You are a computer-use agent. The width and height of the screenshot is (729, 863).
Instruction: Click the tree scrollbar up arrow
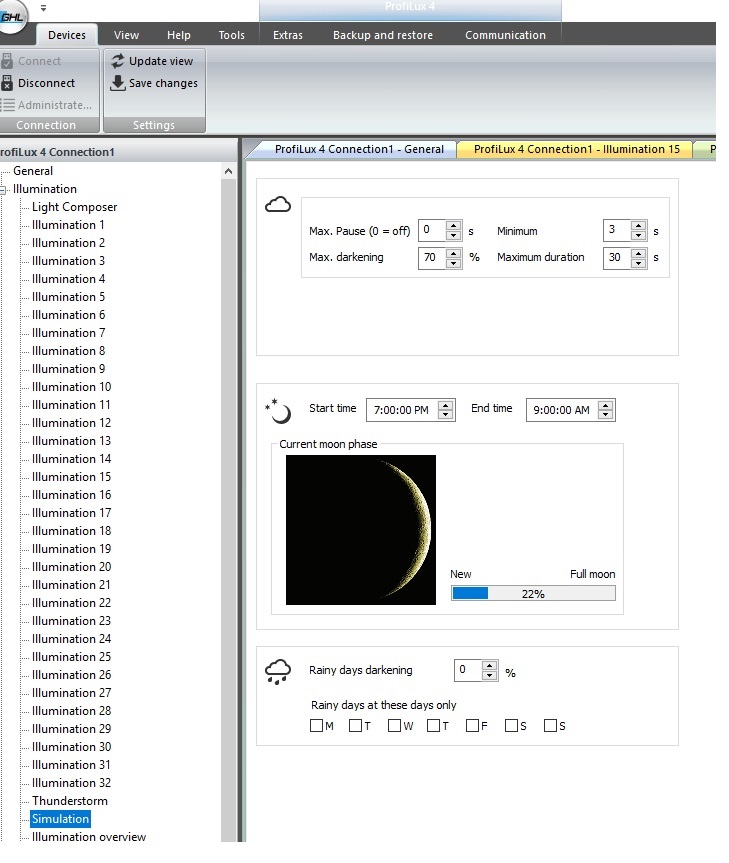tap(228, 172)
